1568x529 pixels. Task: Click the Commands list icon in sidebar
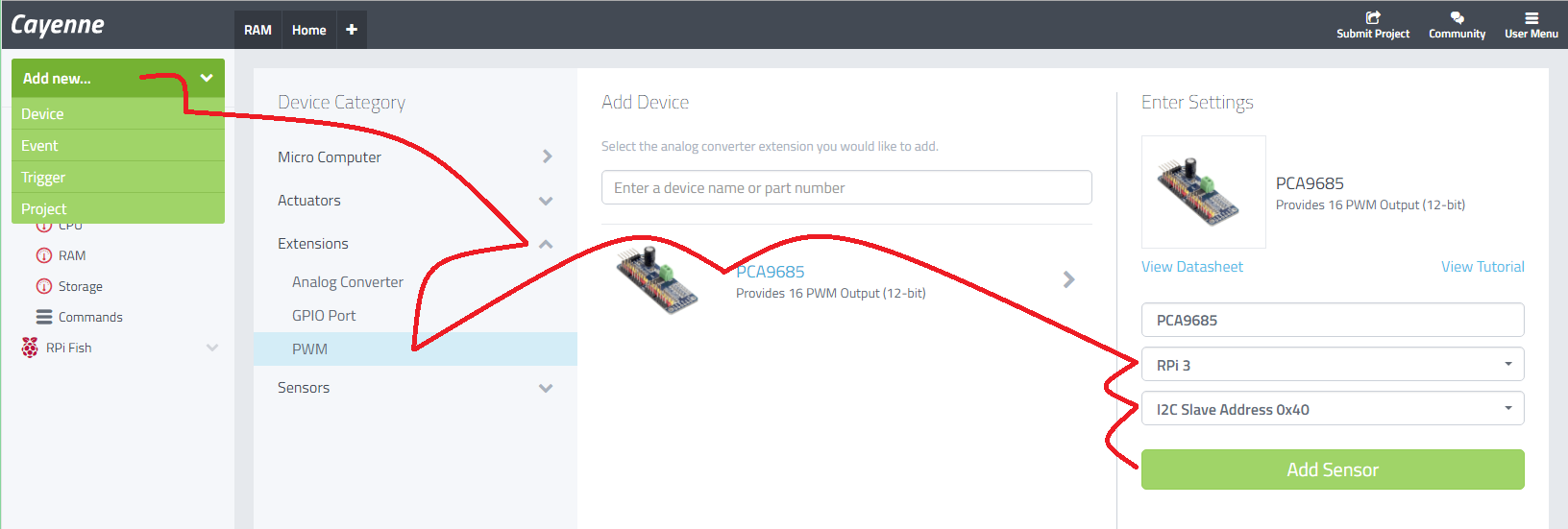[44, 317]
